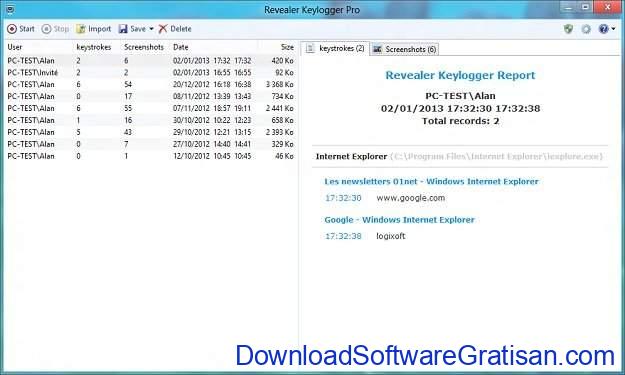Delete the selected log entry

tap(175, 29)
